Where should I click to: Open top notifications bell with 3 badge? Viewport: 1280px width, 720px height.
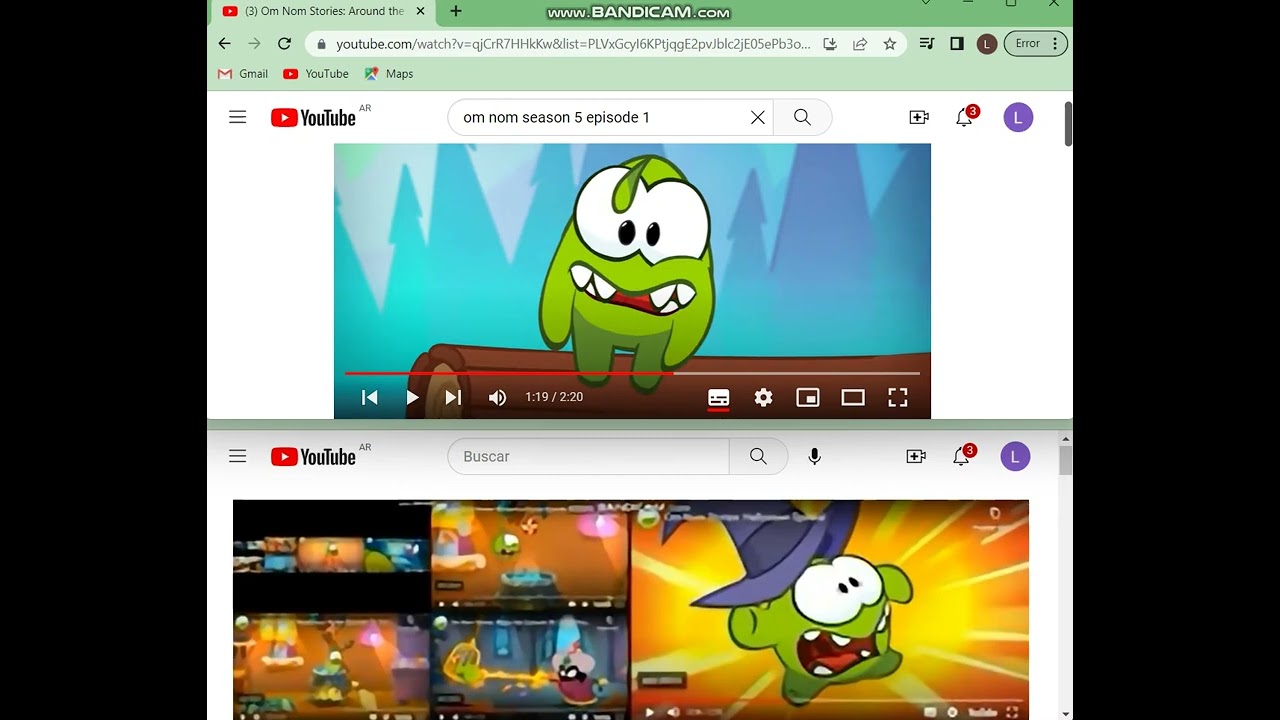coord(965,117)
